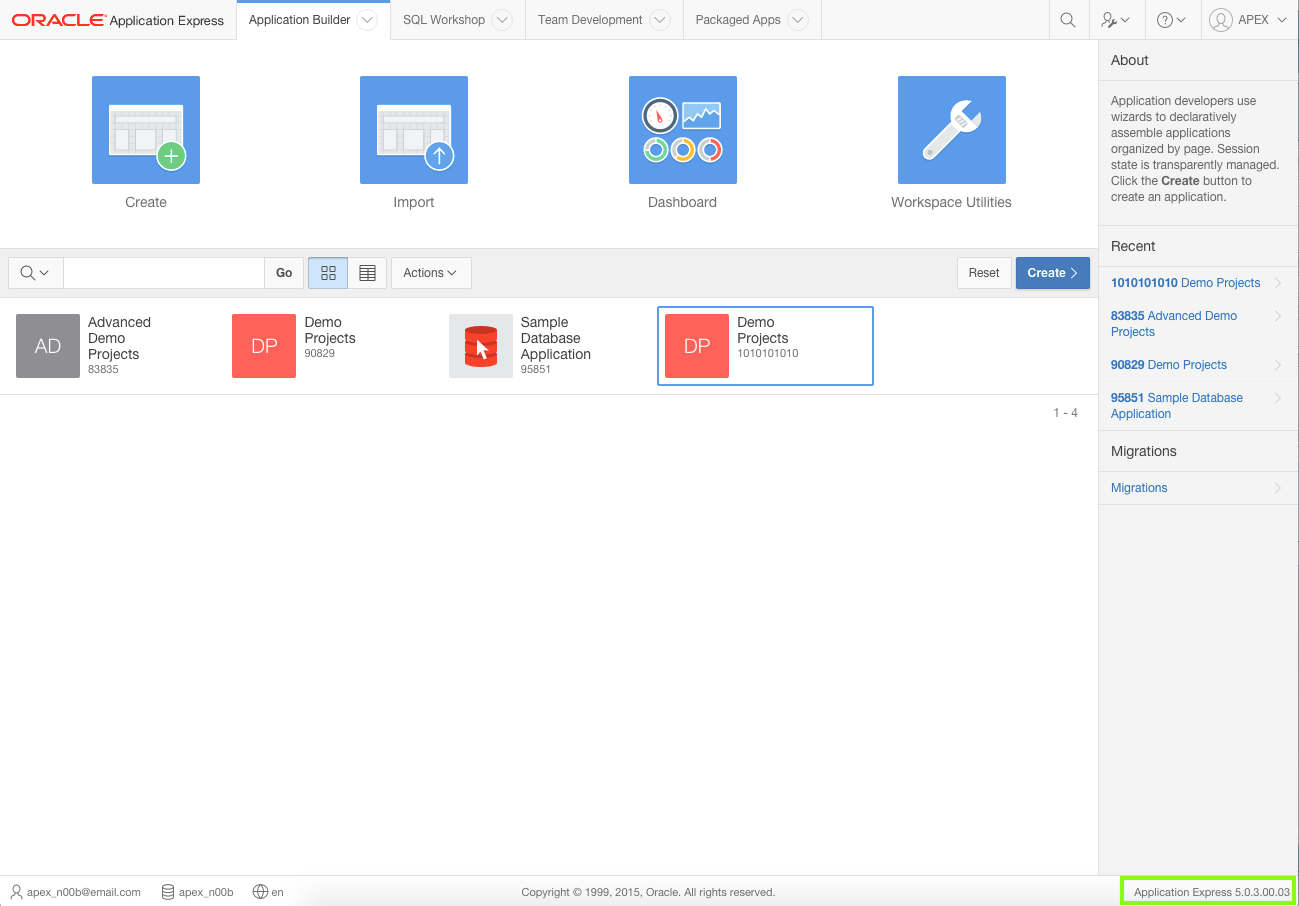Click the About heading in sidebar
The image size is (1299, 906).
tap(1130, 60)
